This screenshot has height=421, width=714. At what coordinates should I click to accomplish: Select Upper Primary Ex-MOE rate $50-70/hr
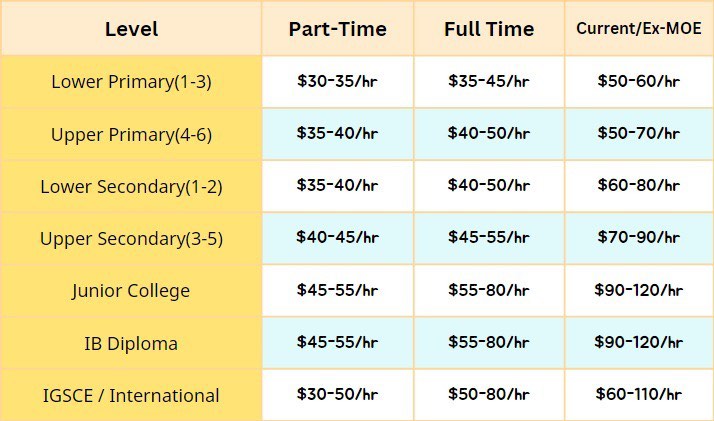click(x=638, y=133)
